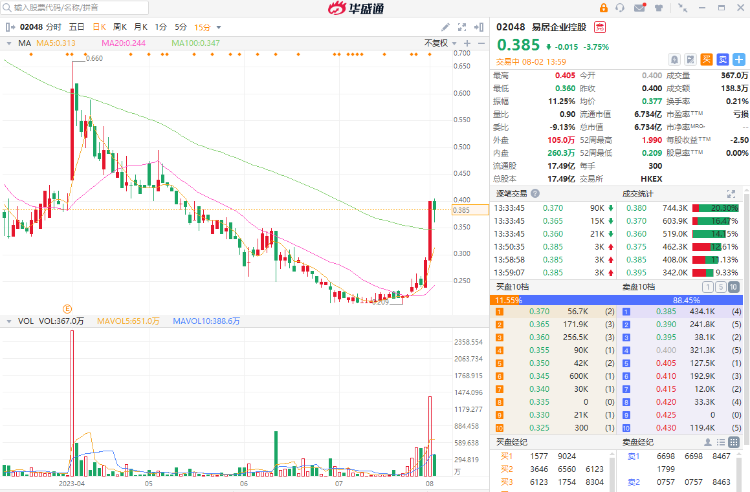The image size is (750, 492).
Task: Click the 52周最高 value 1.990
Action: pyautogui.click(x=652, y=140)
